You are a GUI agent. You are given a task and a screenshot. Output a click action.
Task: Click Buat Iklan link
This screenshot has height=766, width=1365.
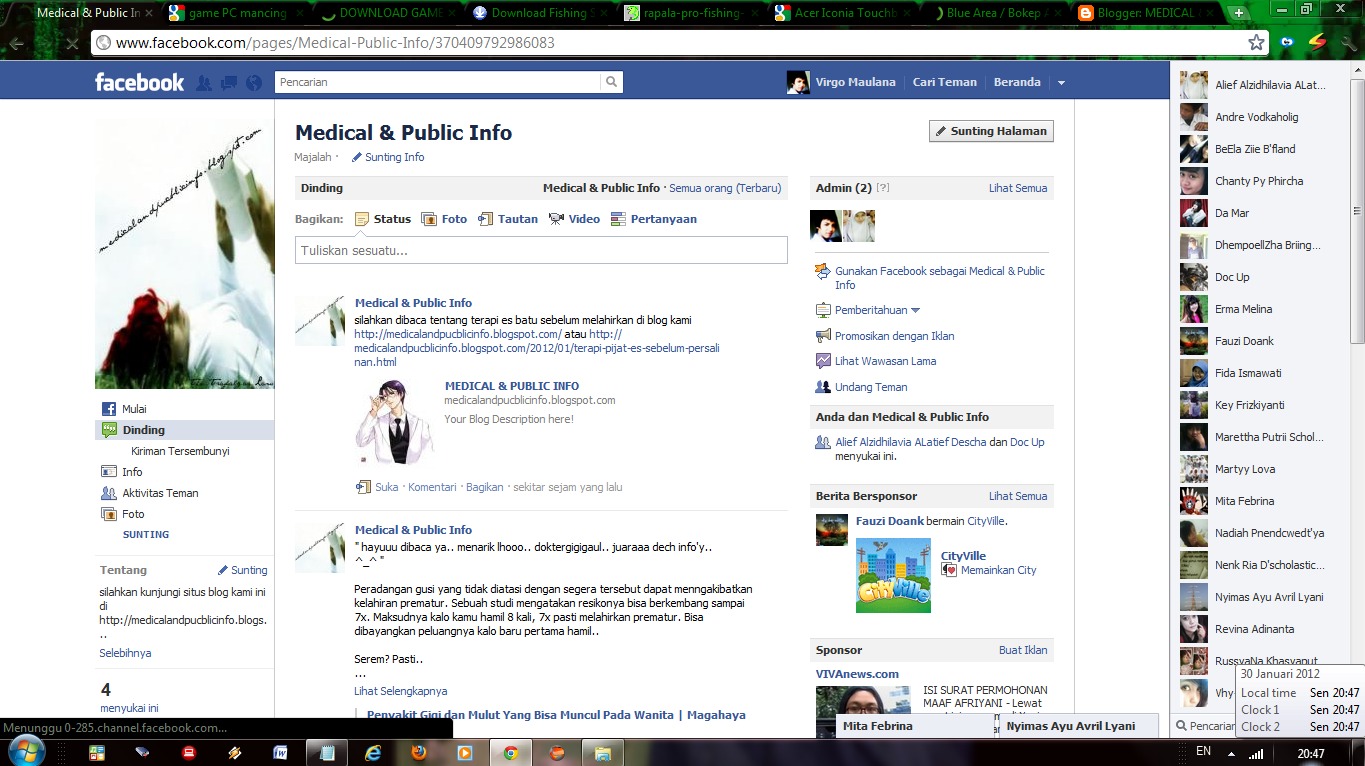click(1023, 650)
